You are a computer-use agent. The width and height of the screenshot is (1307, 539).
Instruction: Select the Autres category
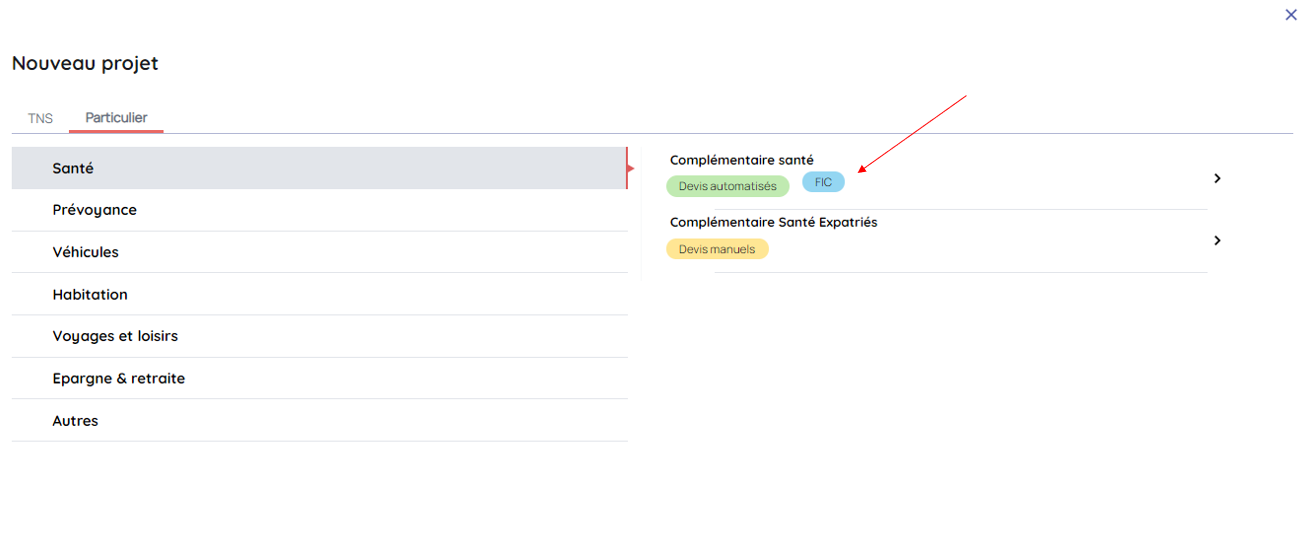[75, 421]
